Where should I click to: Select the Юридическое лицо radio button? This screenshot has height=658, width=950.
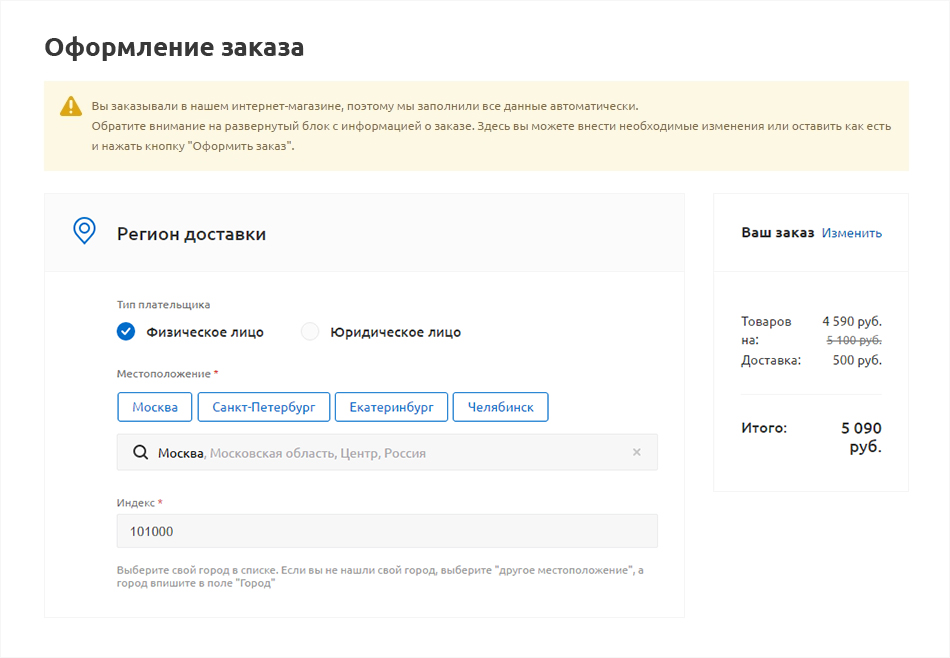[310, 332]
